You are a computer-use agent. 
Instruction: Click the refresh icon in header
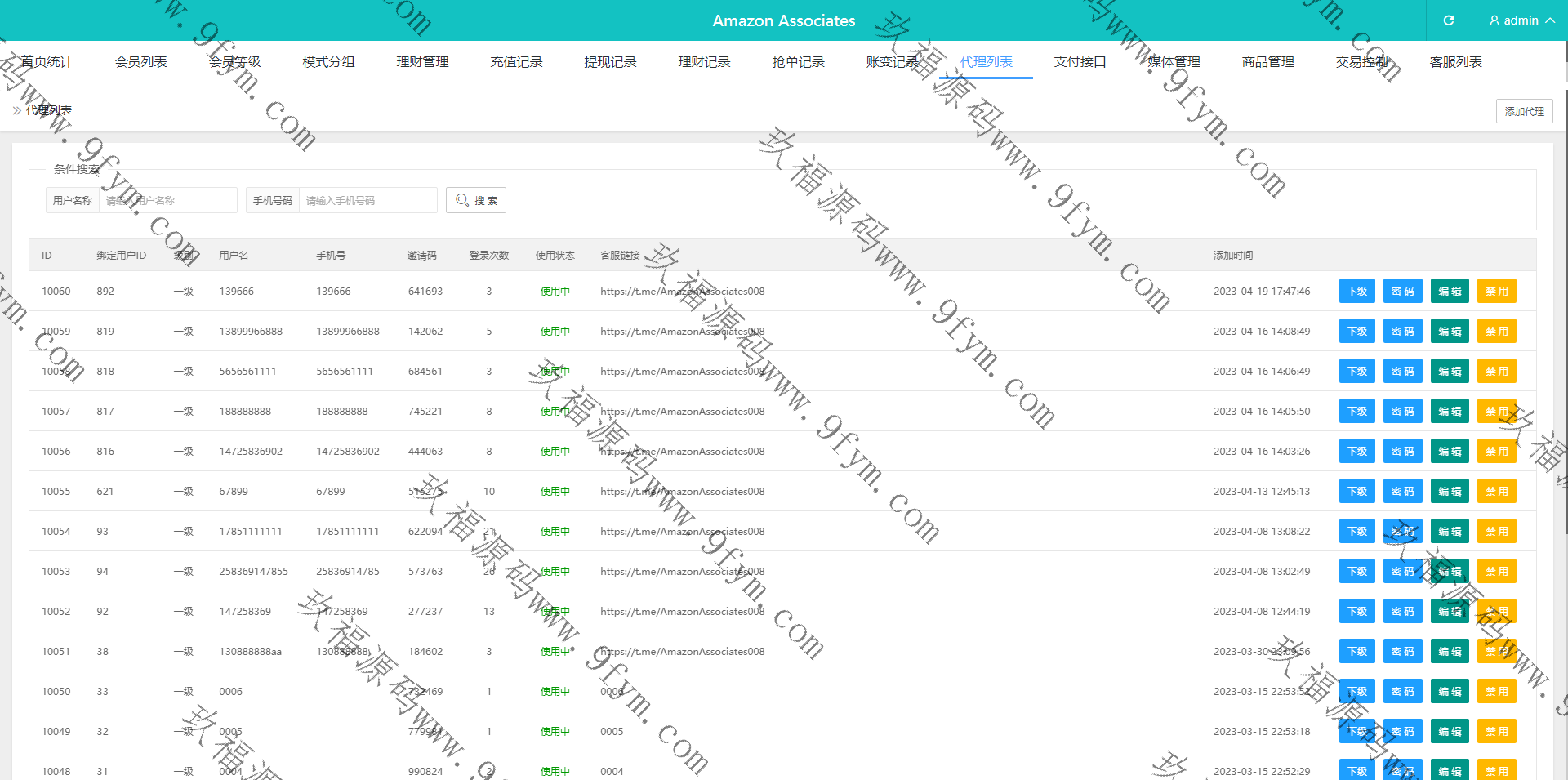(1448, 20)
